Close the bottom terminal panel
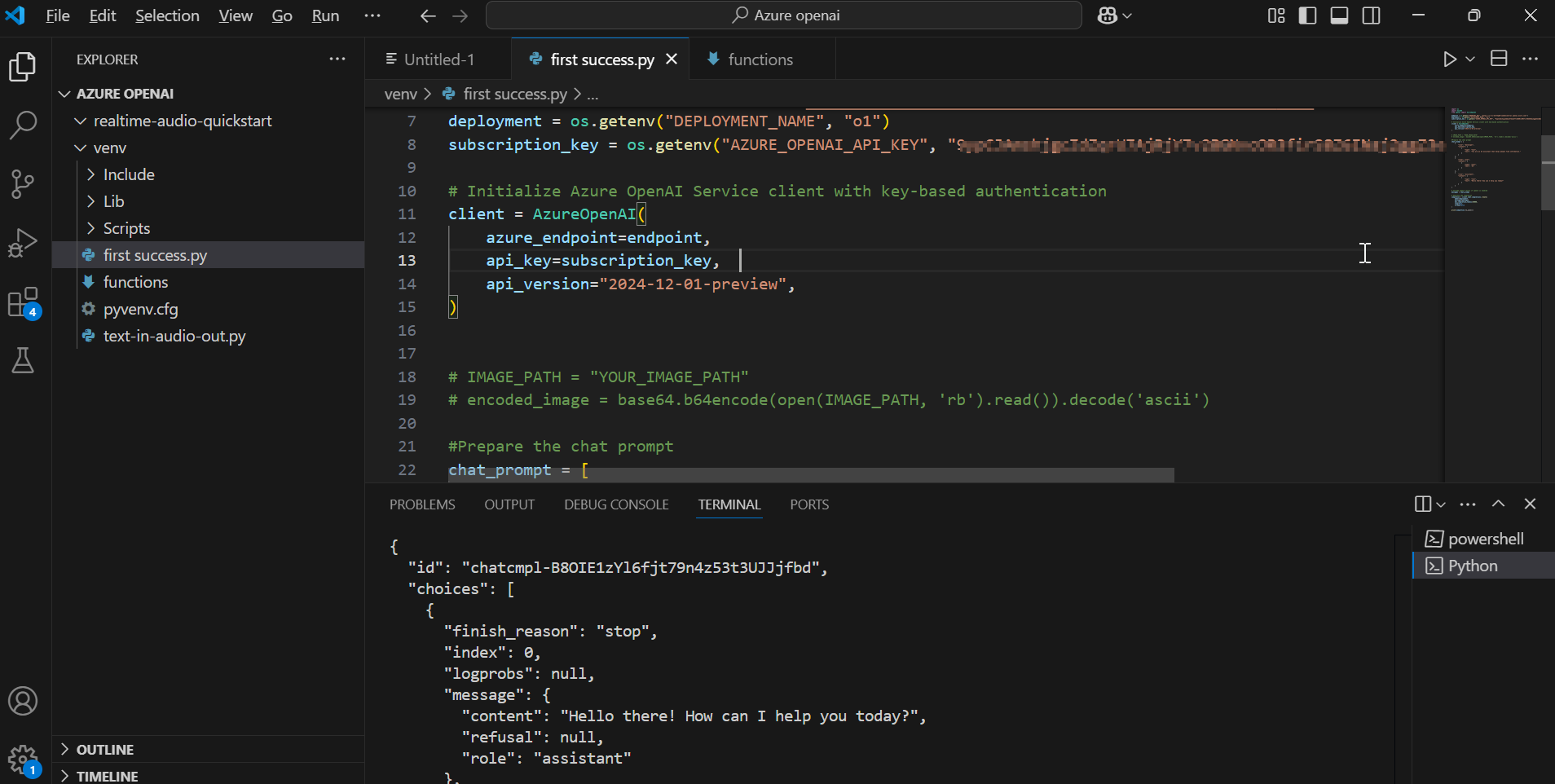This screenshot has height=784, width=1555. 1530,504
